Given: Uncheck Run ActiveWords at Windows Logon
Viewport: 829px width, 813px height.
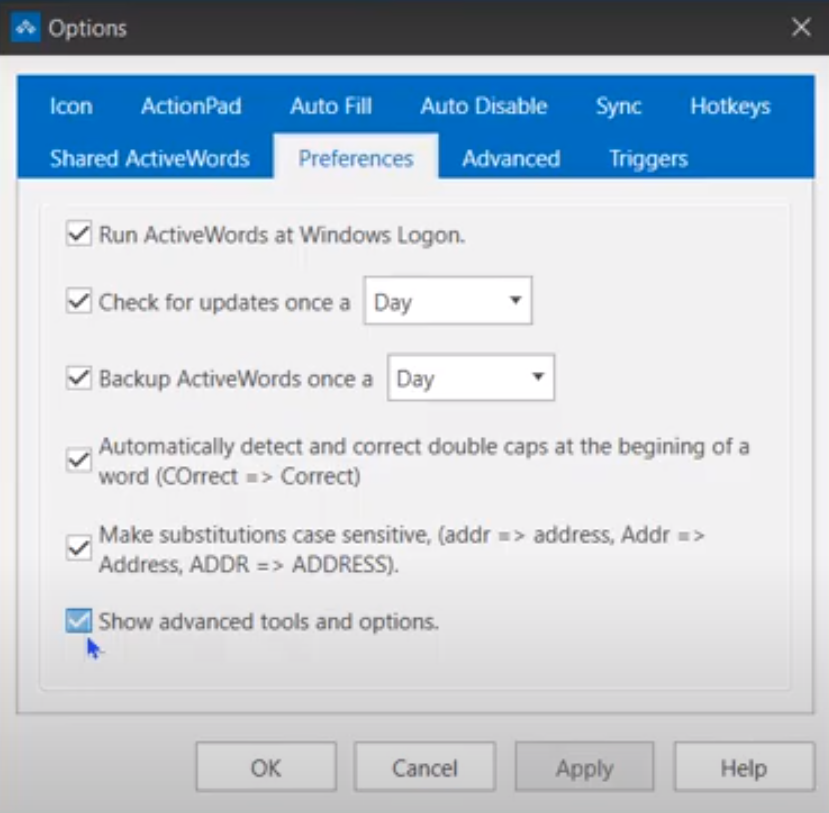Looking at the screenshot, I should (x=79, y=234).
